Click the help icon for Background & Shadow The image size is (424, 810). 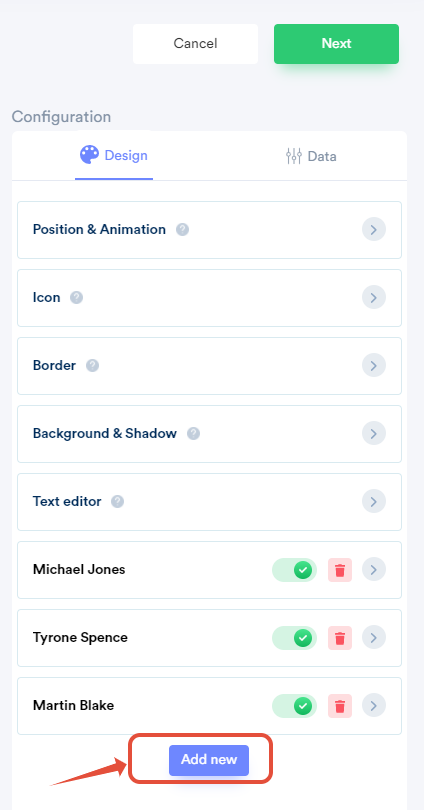pos(194,433)
